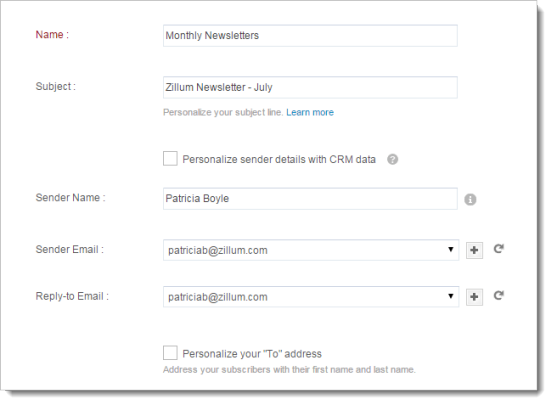
Task: Open the Learn more link
Action: point(310,112)
